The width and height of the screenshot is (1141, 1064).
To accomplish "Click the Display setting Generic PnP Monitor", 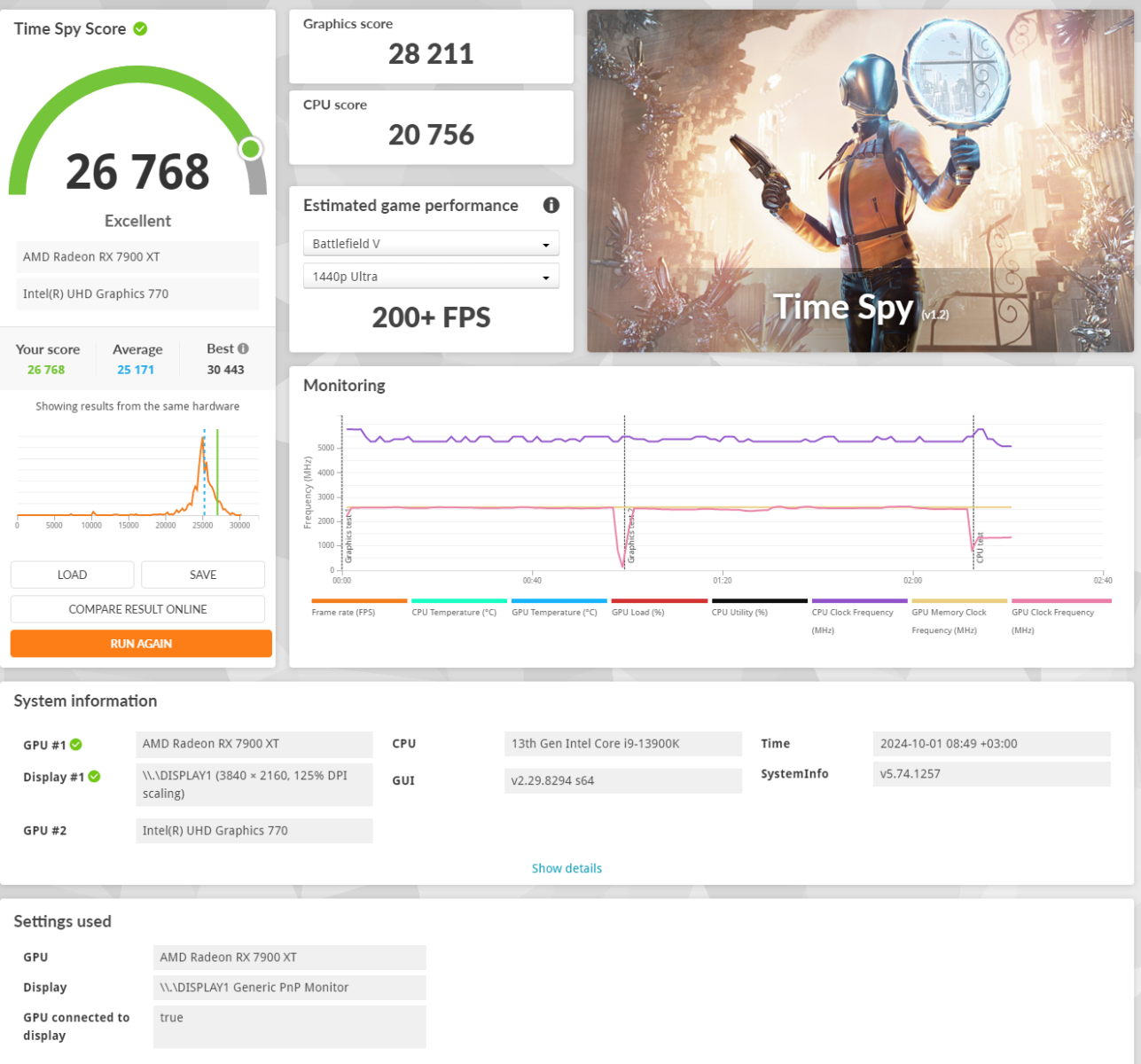I will (290, 988).
